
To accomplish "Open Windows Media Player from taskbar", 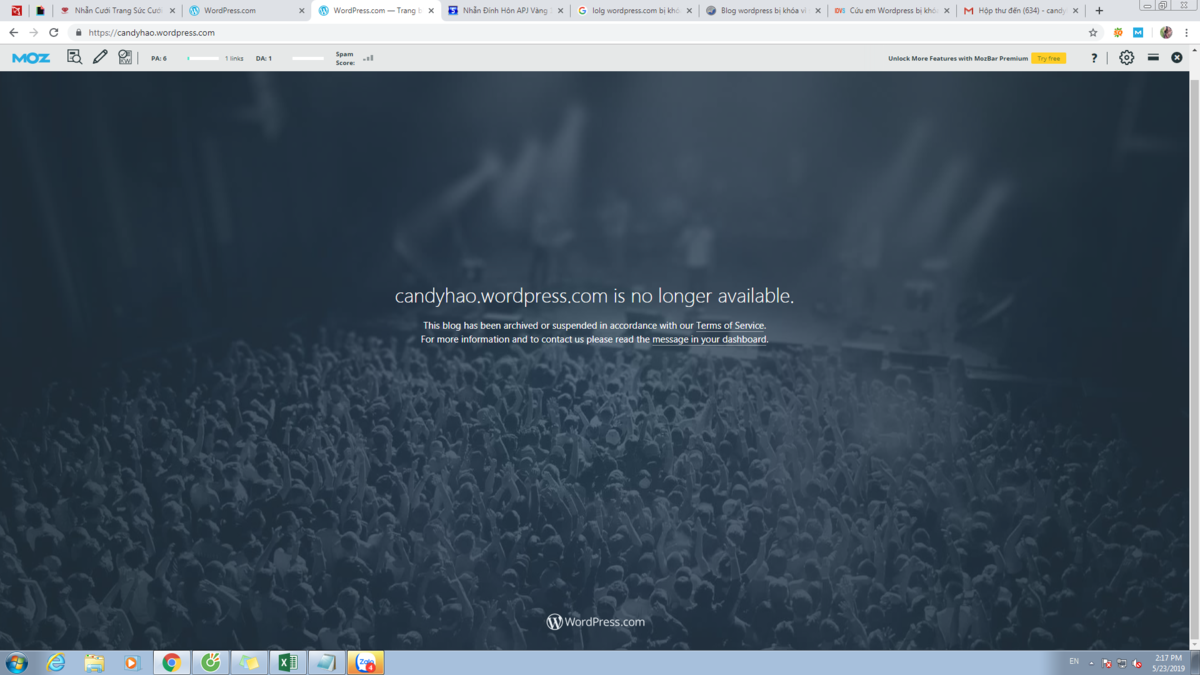I will point(132,663).
